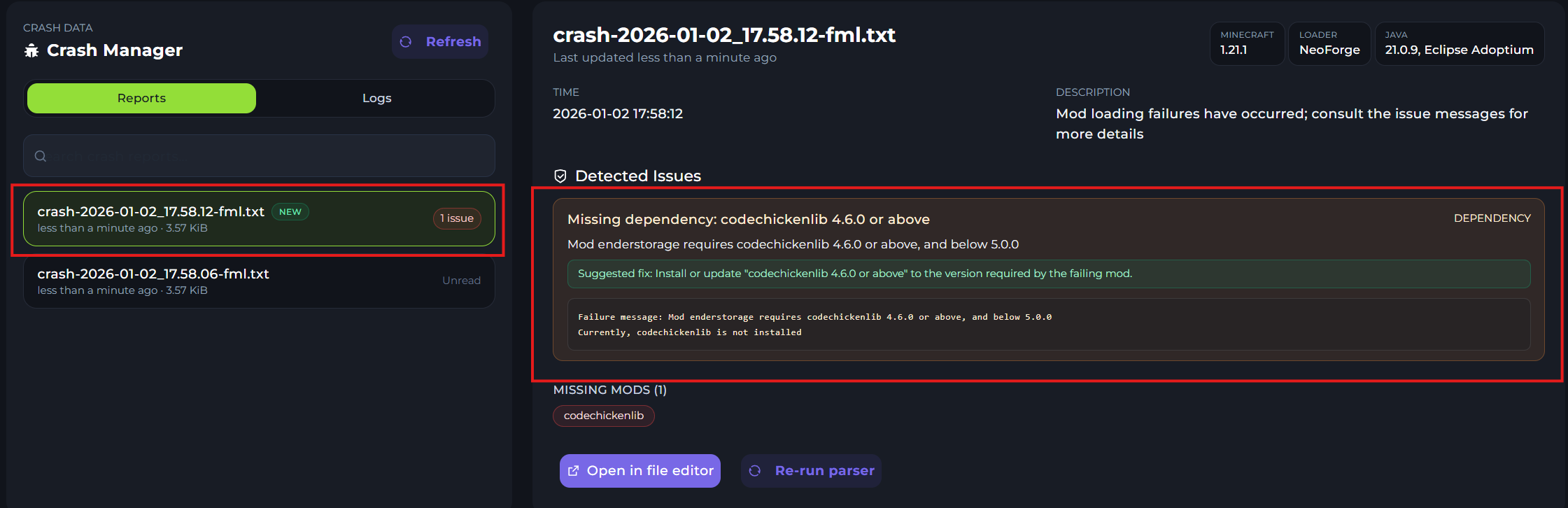Click the Crash Manager bug icon

pos(31,50)
